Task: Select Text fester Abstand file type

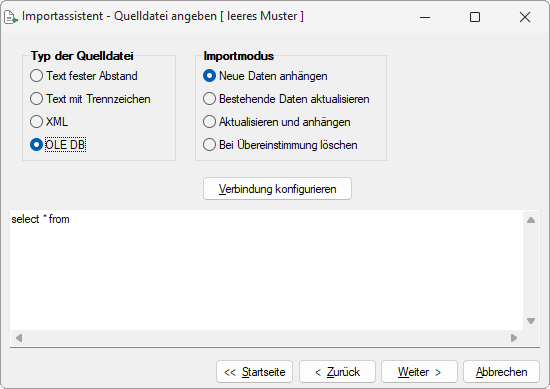Action: 84,76
